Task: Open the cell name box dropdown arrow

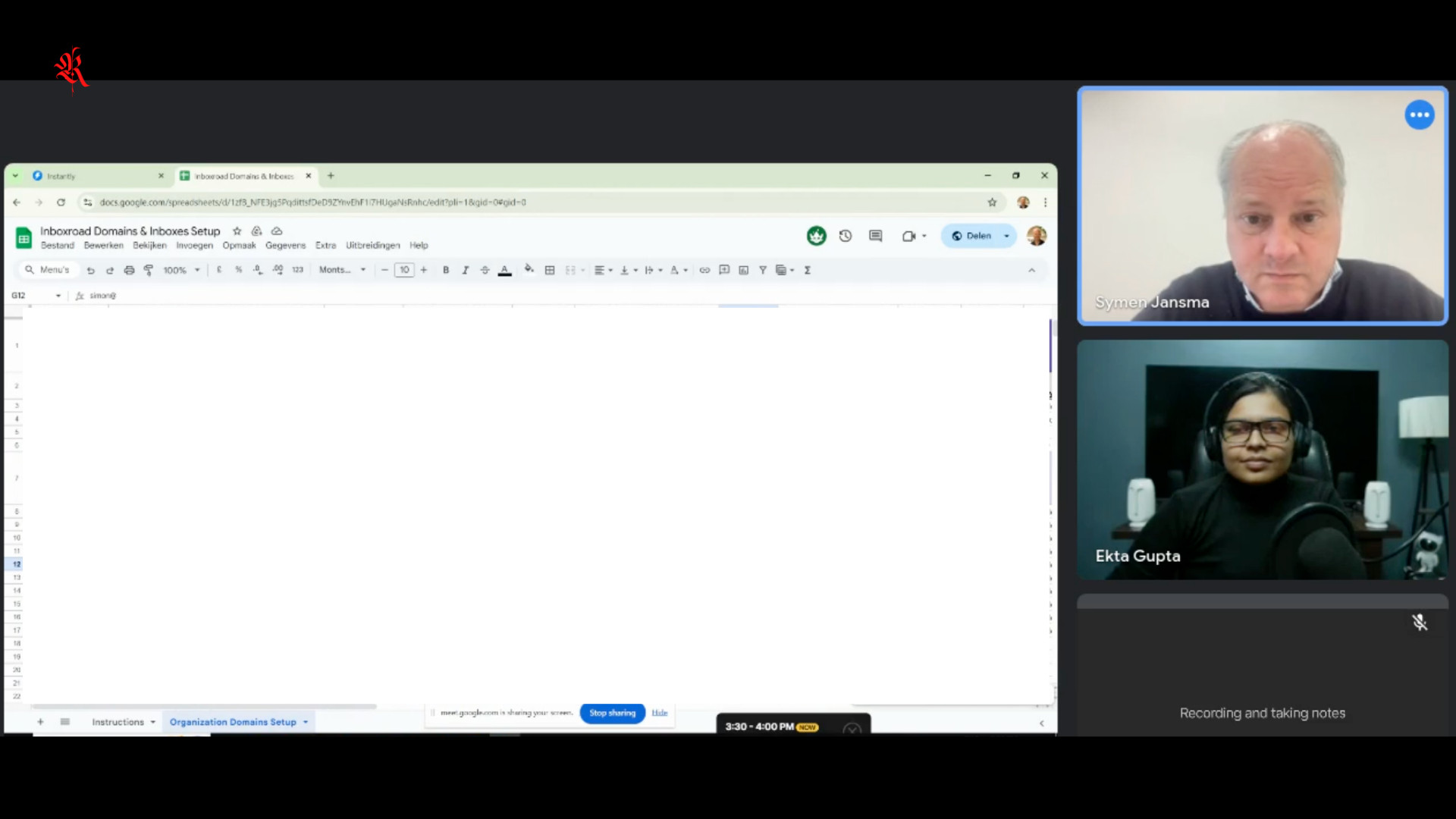Action: pyautogui.click(x=58, y=296)
